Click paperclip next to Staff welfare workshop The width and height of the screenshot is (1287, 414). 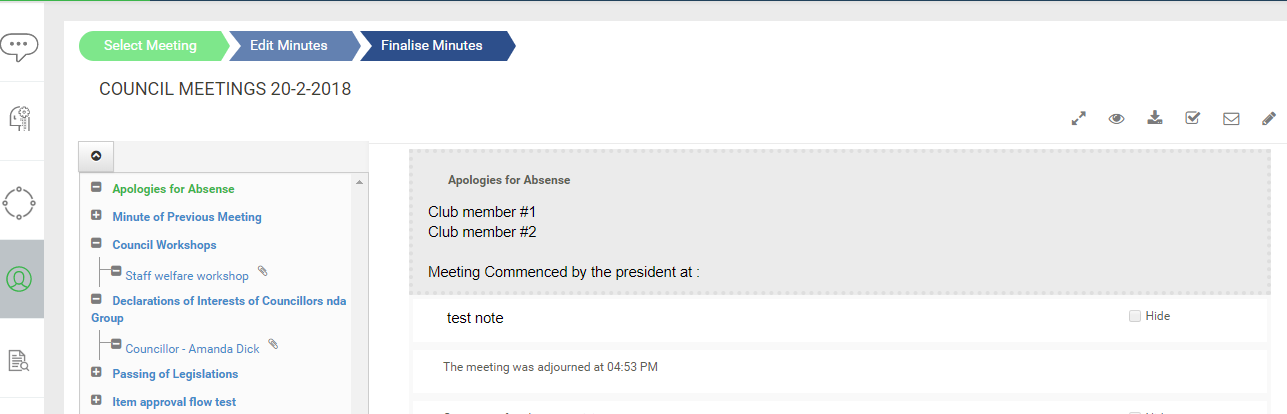click(263, 271)
